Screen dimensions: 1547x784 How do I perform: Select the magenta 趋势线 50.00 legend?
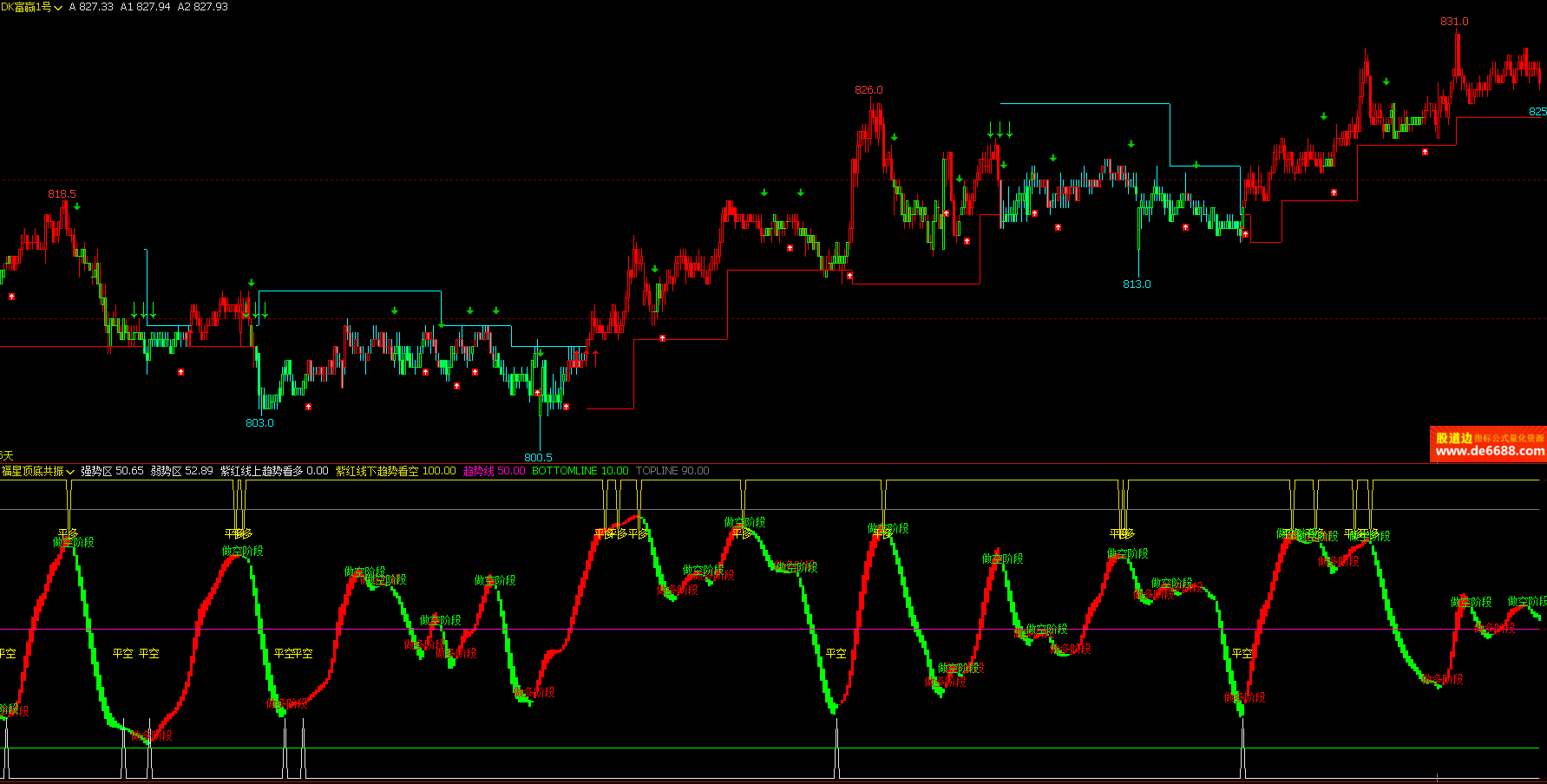point(494,471)
